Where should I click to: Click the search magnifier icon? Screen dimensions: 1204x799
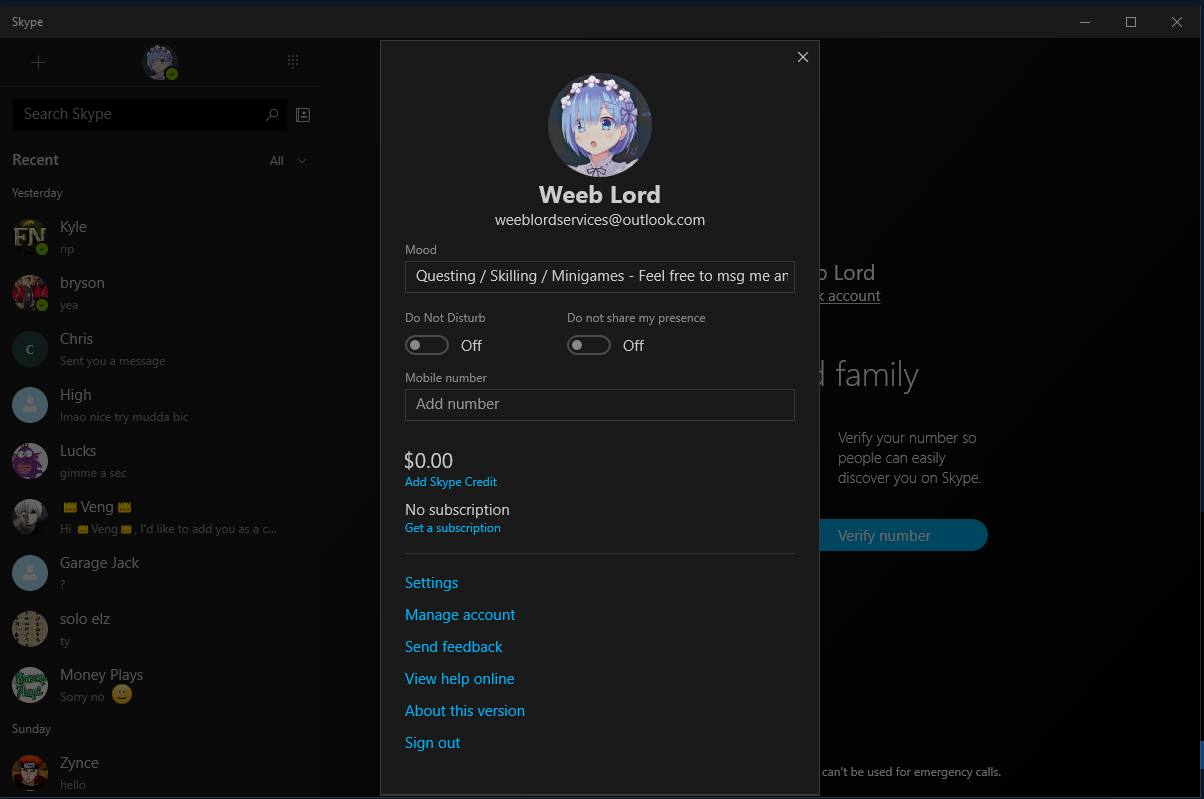[272, 115]
